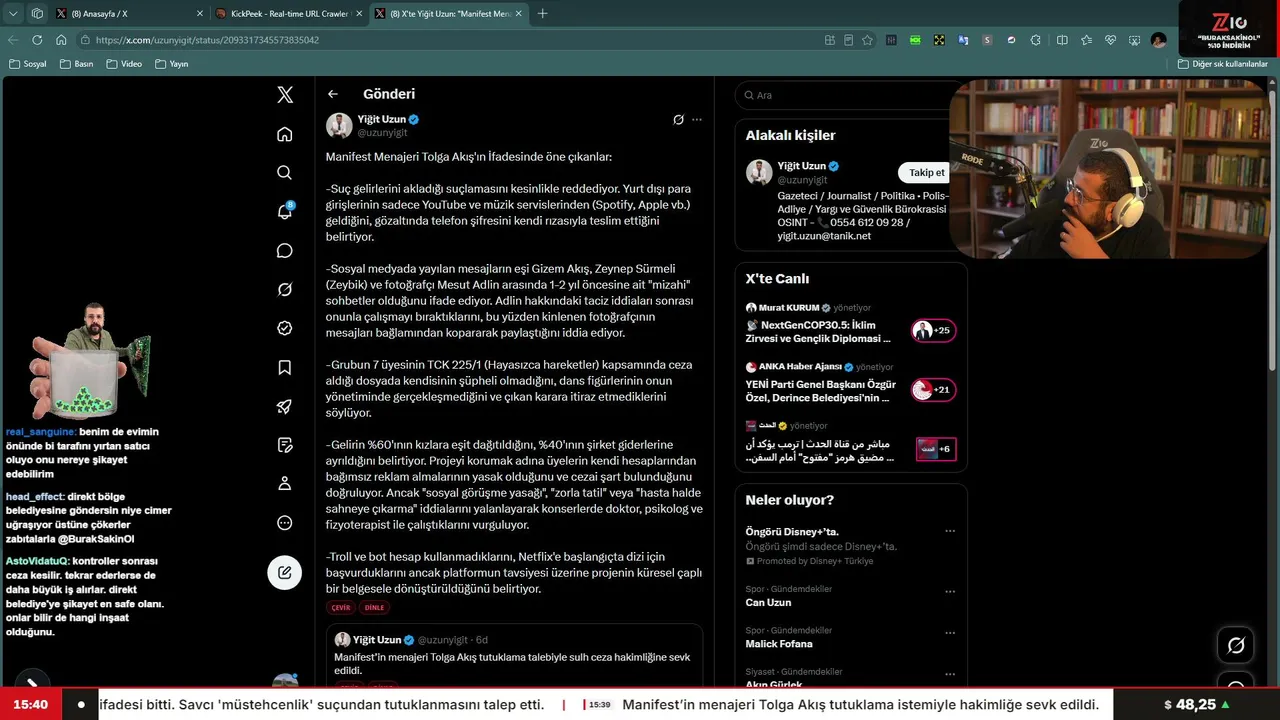1280x720 pixels.
Task: Open the Basın bookmarks folder
Action: click(x=76, y=64)
